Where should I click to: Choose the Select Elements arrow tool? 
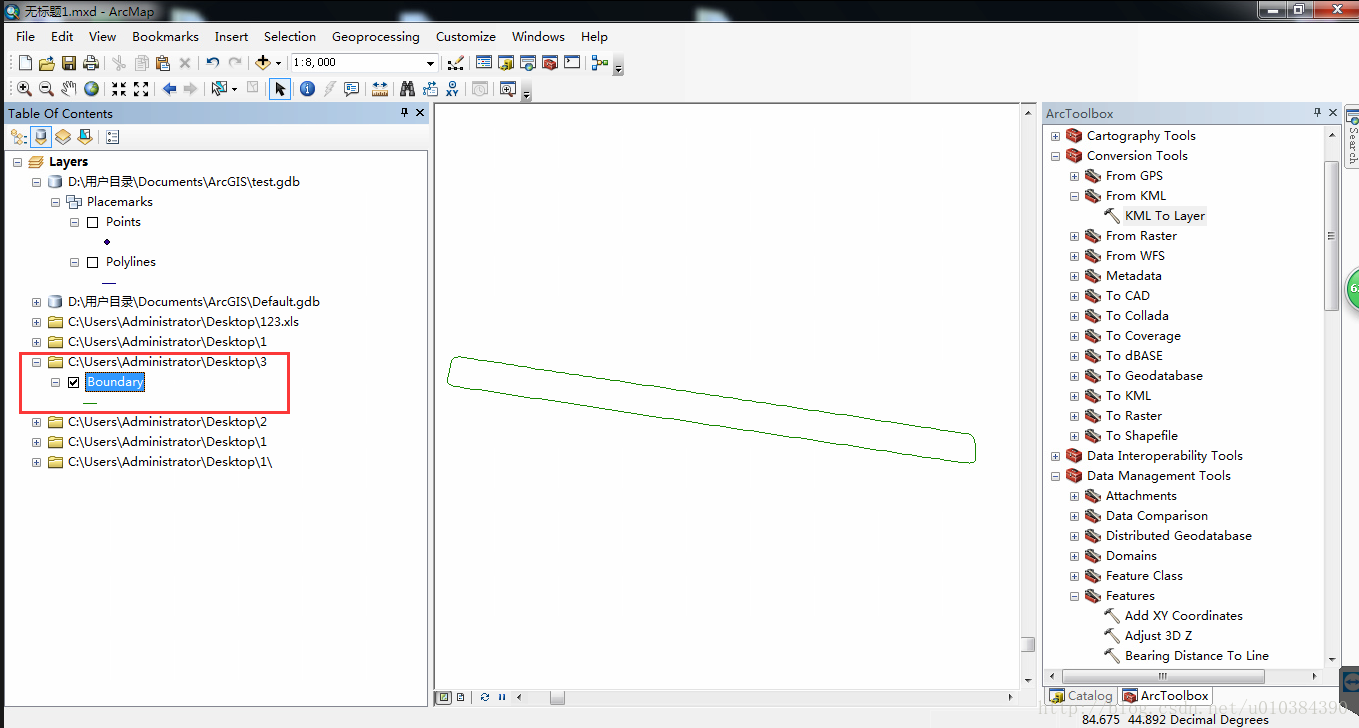(x=280, y=89)
